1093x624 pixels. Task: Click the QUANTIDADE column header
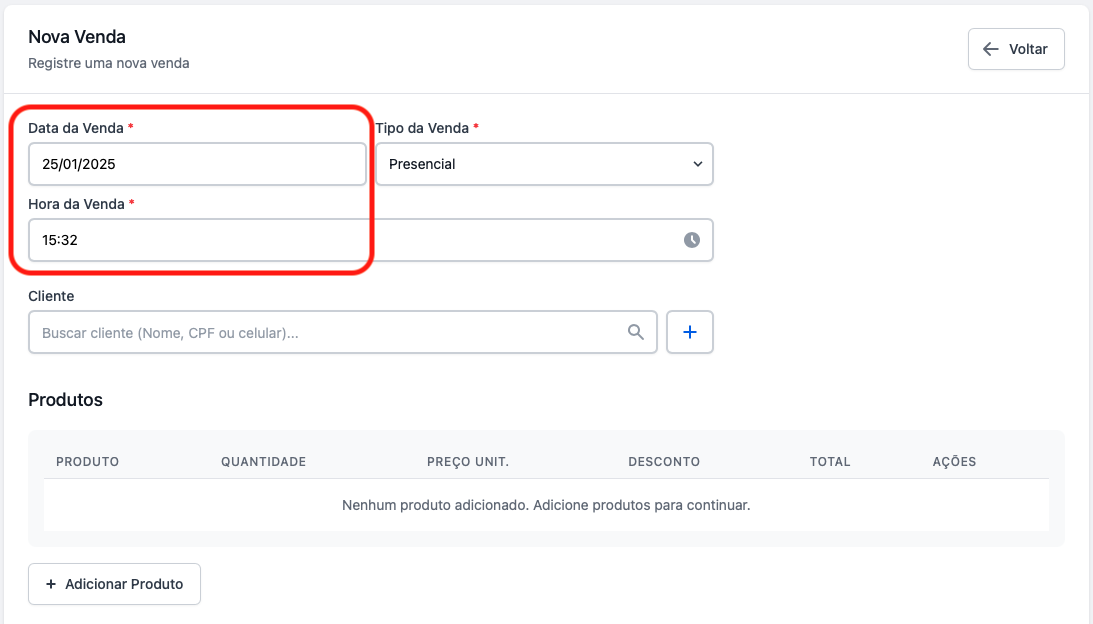point(263,462)
